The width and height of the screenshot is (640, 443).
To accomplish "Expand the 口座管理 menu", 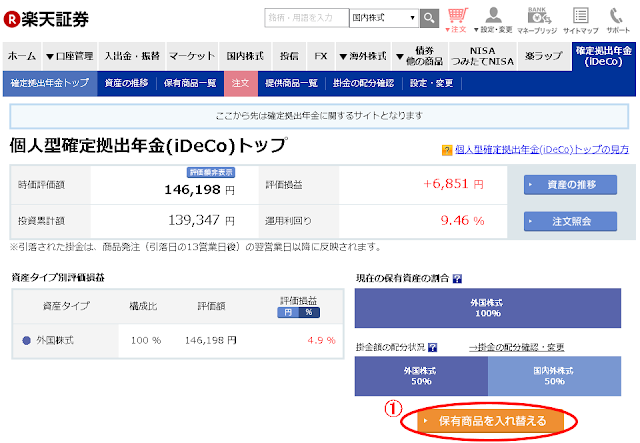I will click(69, 56).
